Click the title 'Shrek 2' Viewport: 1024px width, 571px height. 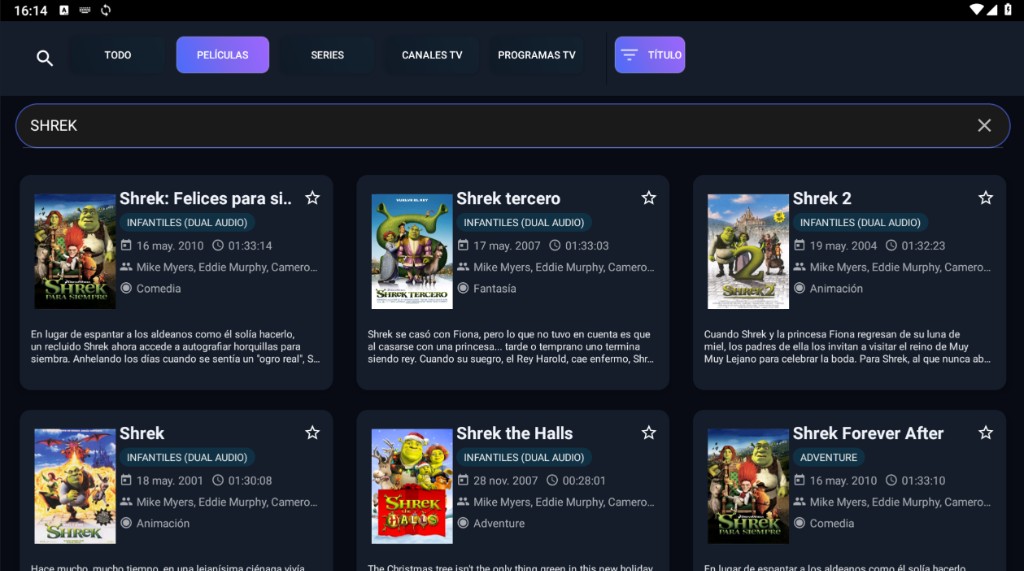coord(822,199)
